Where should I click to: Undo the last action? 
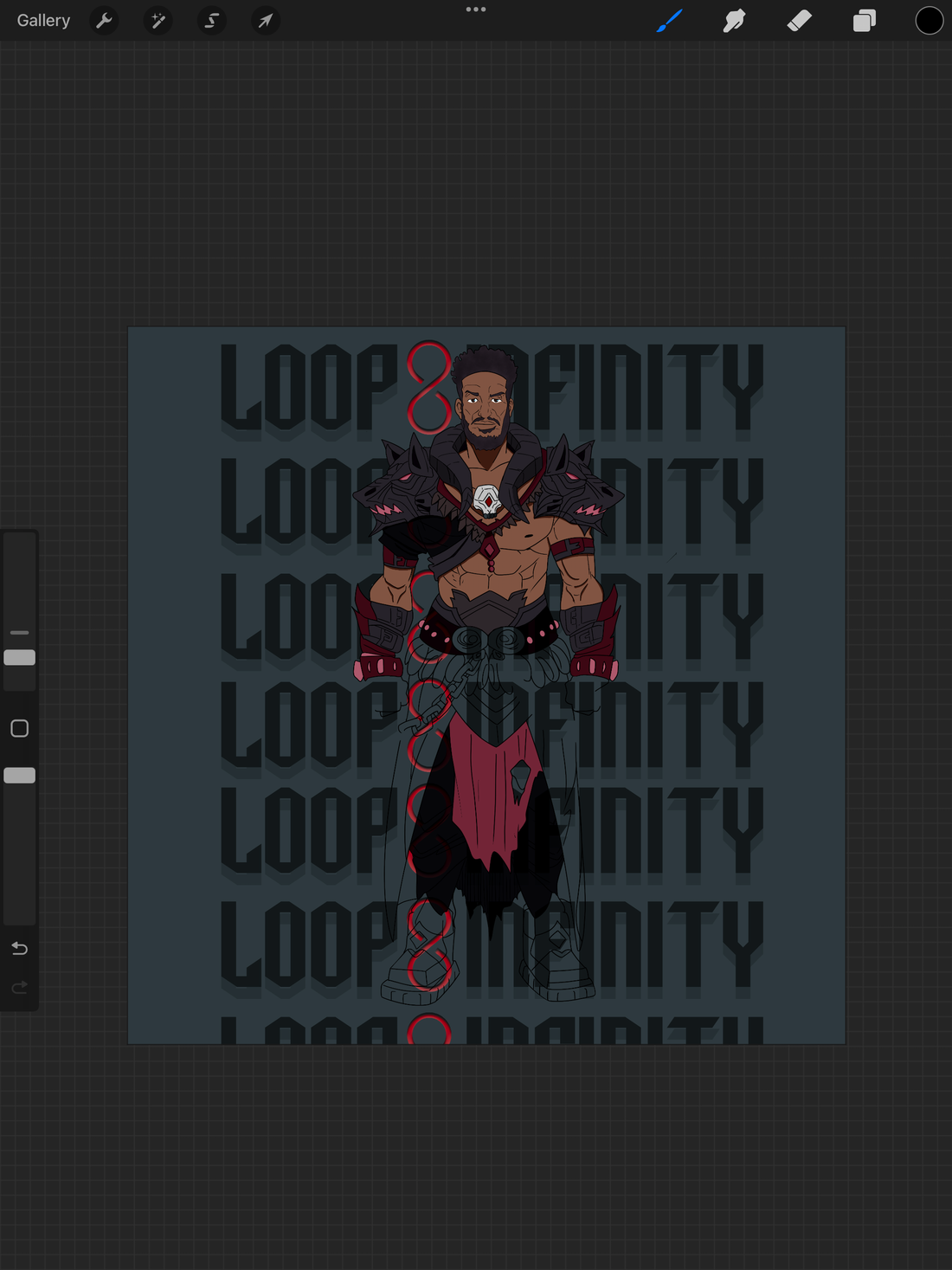click(x=19, y=948)
